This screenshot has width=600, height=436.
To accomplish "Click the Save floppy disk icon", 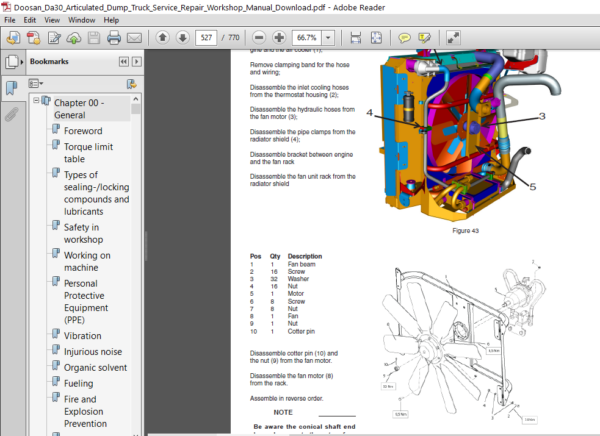I will (x=94, y=38).
